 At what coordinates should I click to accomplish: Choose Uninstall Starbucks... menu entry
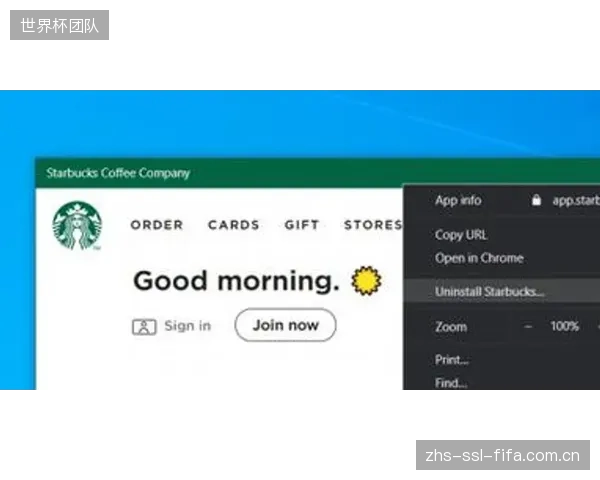click(502, 291)
